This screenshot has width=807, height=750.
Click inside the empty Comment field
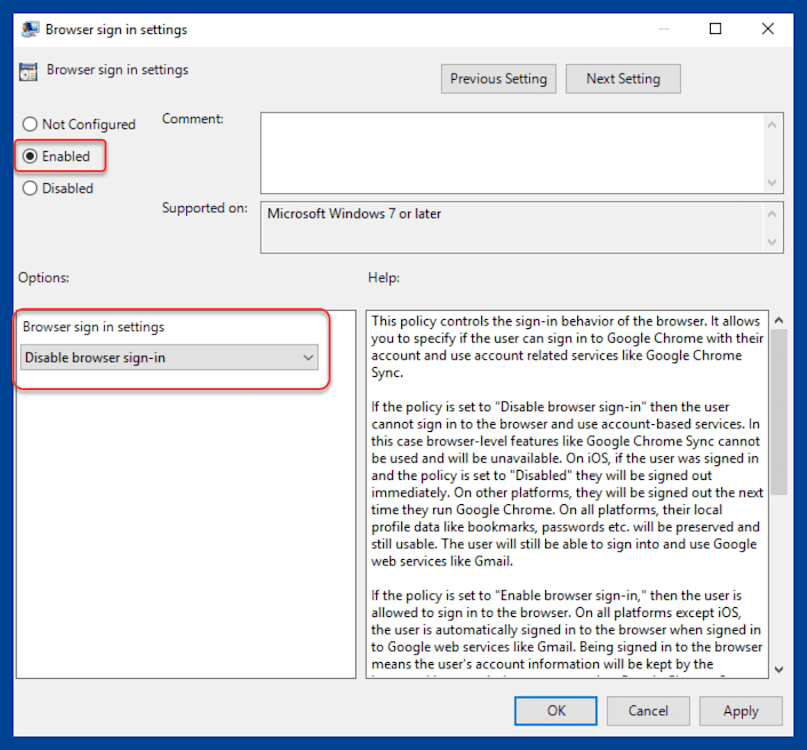tap(510, 150)
